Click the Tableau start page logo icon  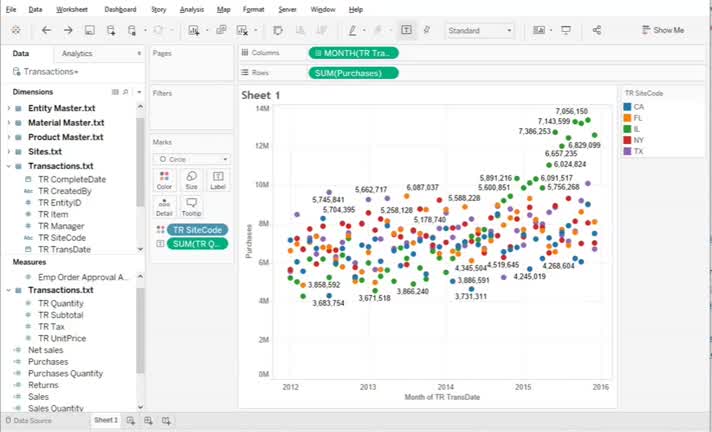[16, 30]
